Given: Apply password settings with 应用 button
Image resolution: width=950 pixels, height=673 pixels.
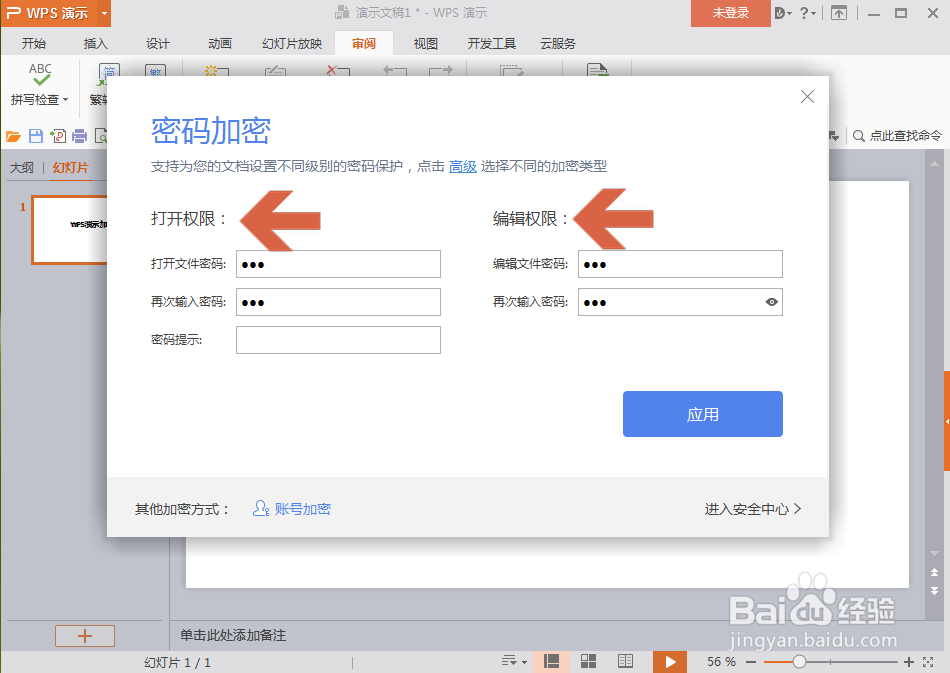Looking at the screenshot, I should [x=702, y=413].
